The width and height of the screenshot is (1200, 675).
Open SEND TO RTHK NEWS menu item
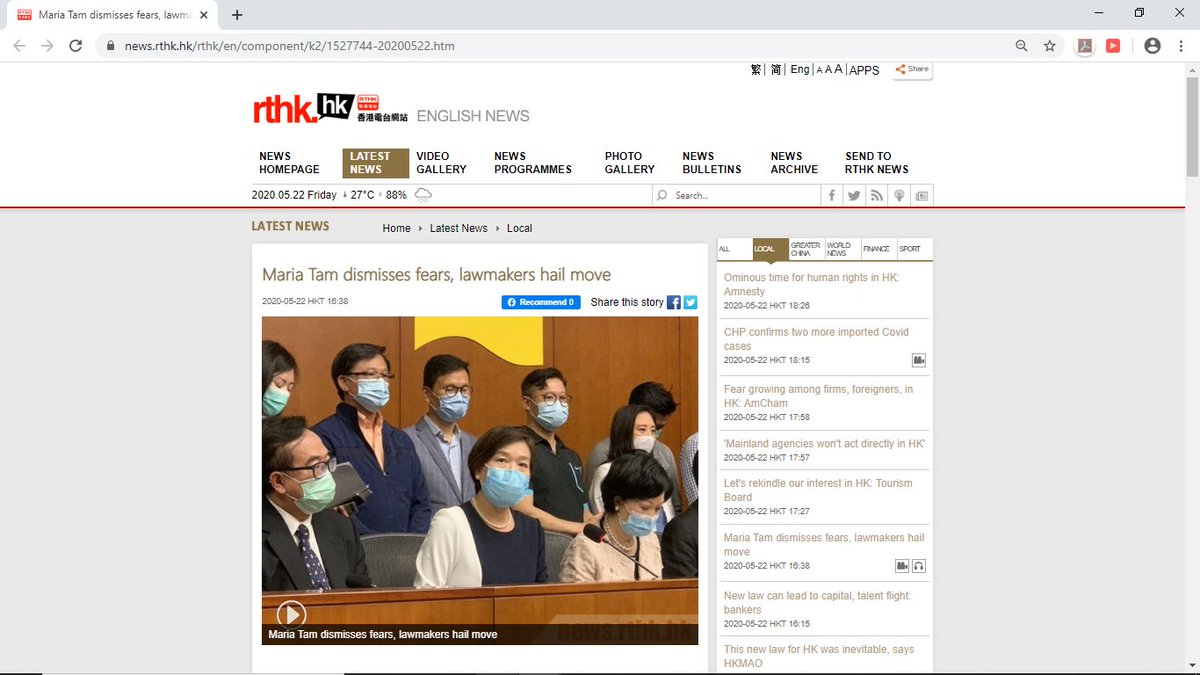(877, 163)
